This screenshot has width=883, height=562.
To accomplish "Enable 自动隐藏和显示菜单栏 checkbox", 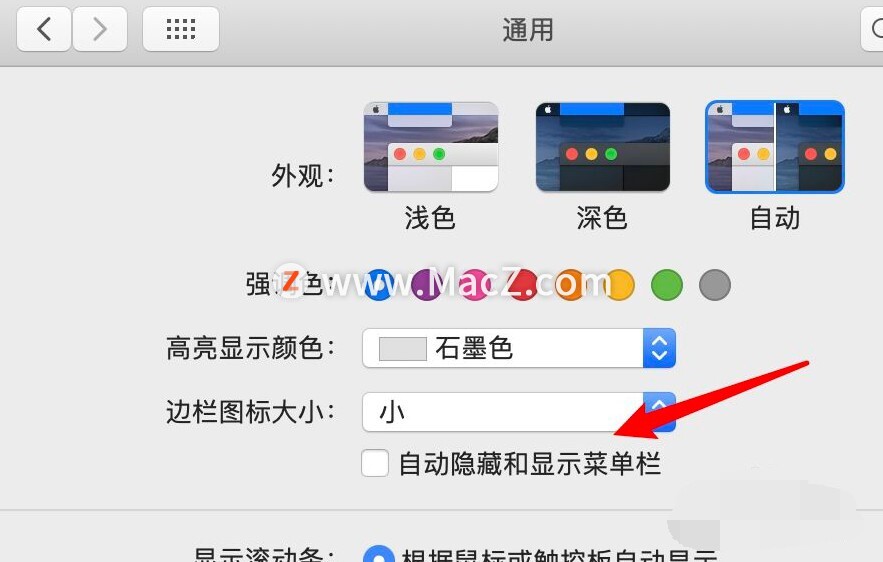I will (x=375, y=463).
